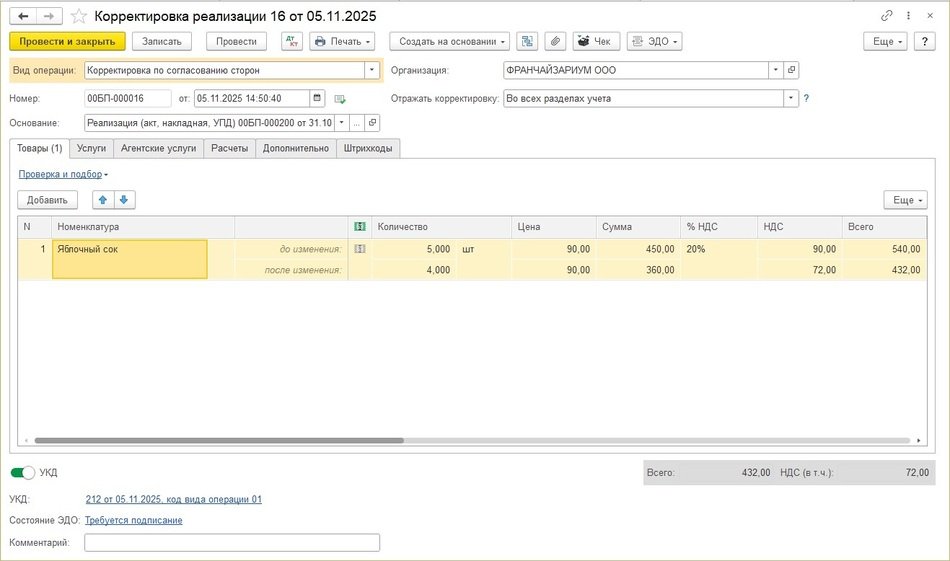Image resolution: width=950 pixels, height=561 pixels.
Task: Toggle the УКД switch
Action: [22, 472]
